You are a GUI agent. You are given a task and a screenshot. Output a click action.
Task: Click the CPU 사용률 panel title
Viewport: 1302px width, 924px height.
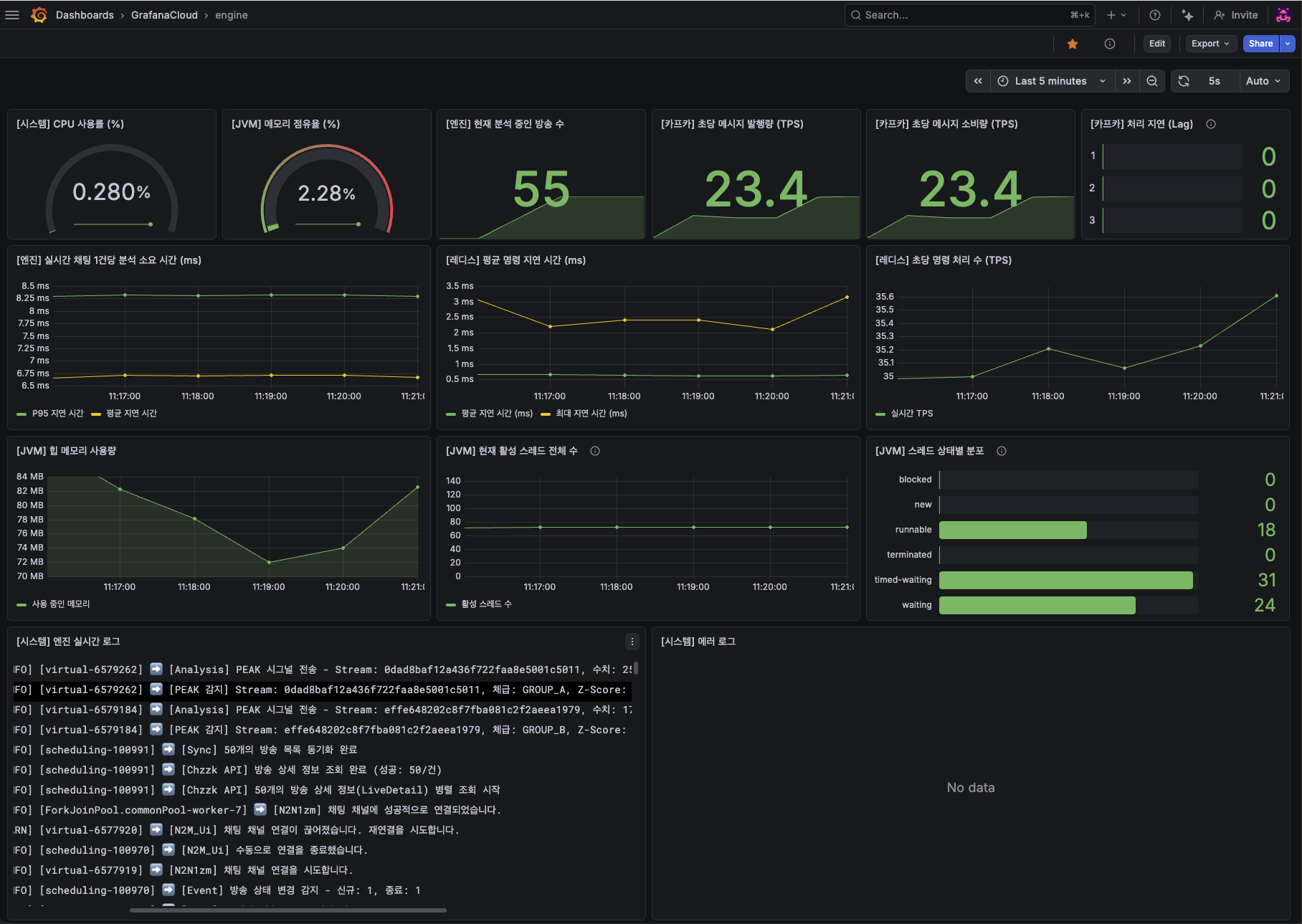70,124
